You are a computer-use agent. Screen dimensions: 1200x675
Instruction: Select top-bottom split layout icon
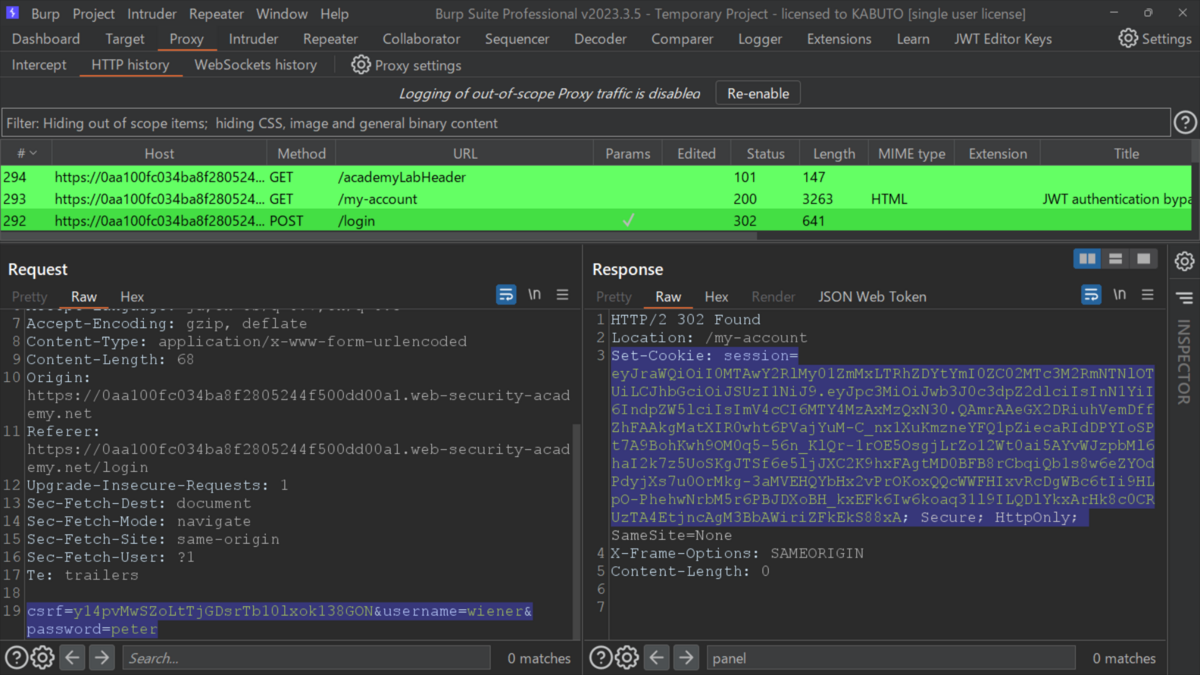coord(1115,259)
